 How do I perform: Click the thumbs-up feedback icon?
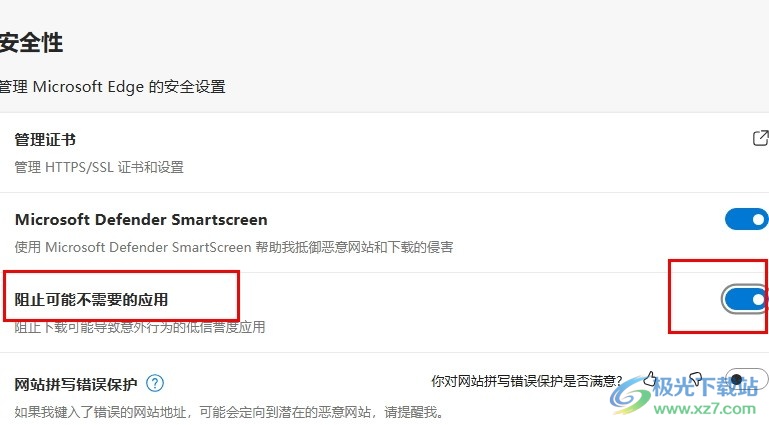pyautogui.click(x=650, y=379)
